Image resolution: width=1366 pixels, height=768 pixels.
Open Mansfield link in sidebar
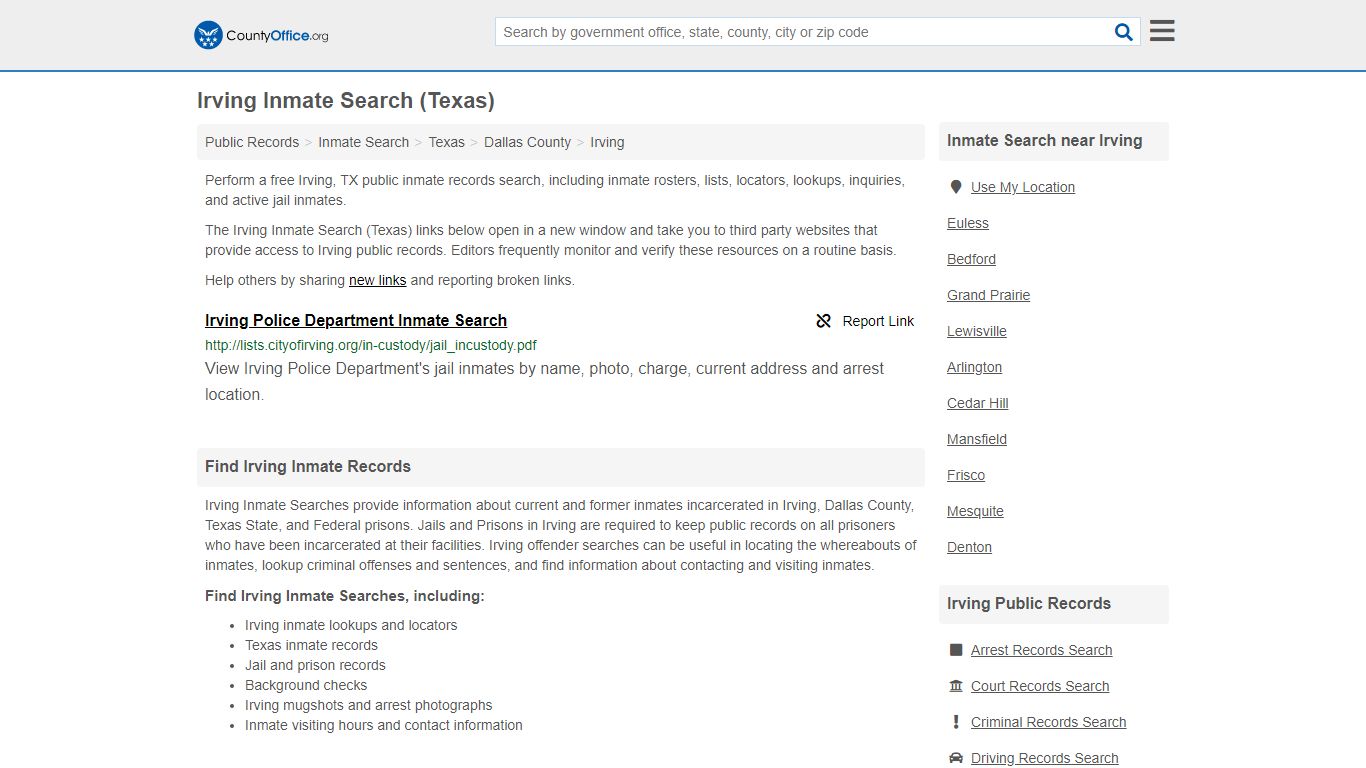tap(977, 439)
